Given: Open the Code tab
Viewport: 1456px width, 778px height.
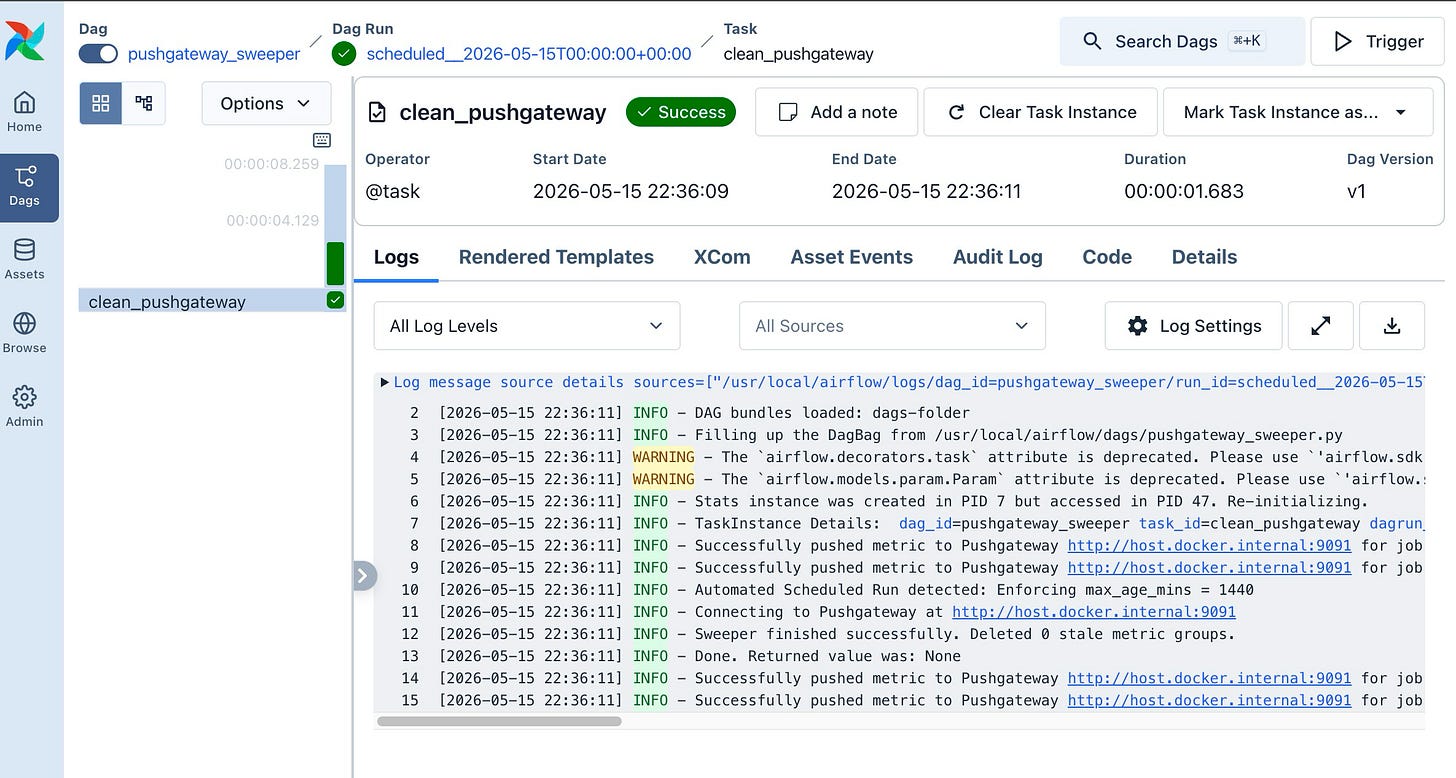Looking at the screenshot, I should [x=1107, y=257].
